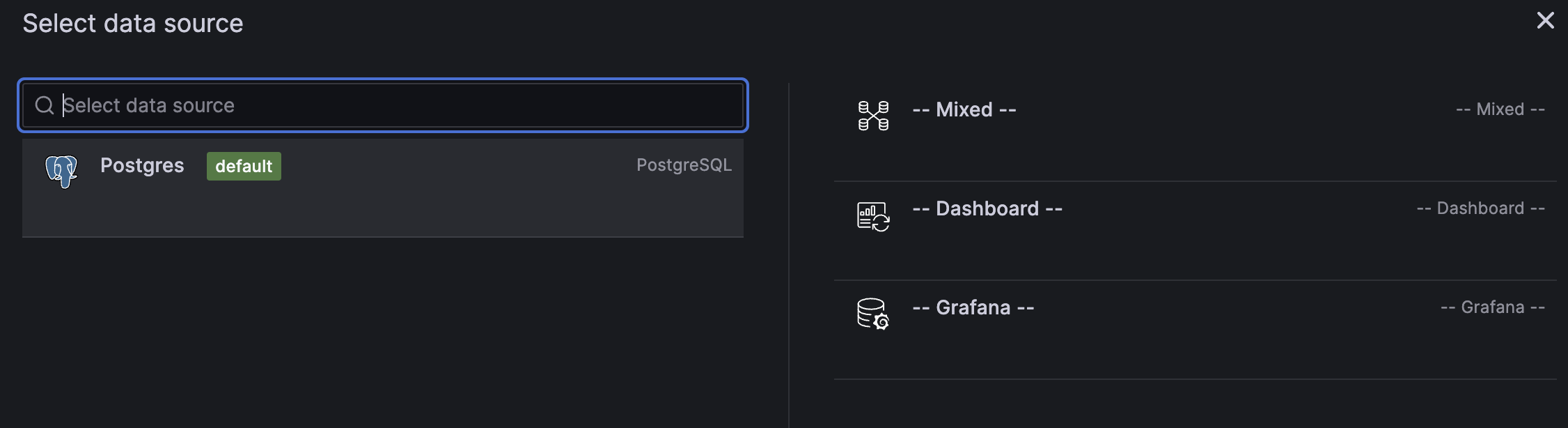Click the magnifier search icon

(x=45, y=105)
